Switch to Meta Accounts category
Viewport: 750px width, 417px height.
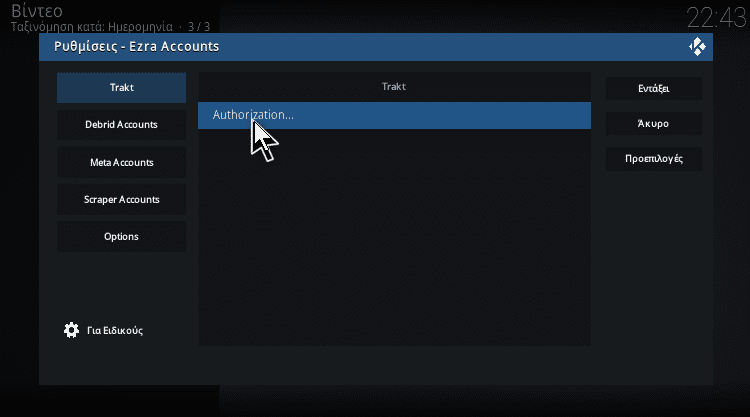(121, 163)
